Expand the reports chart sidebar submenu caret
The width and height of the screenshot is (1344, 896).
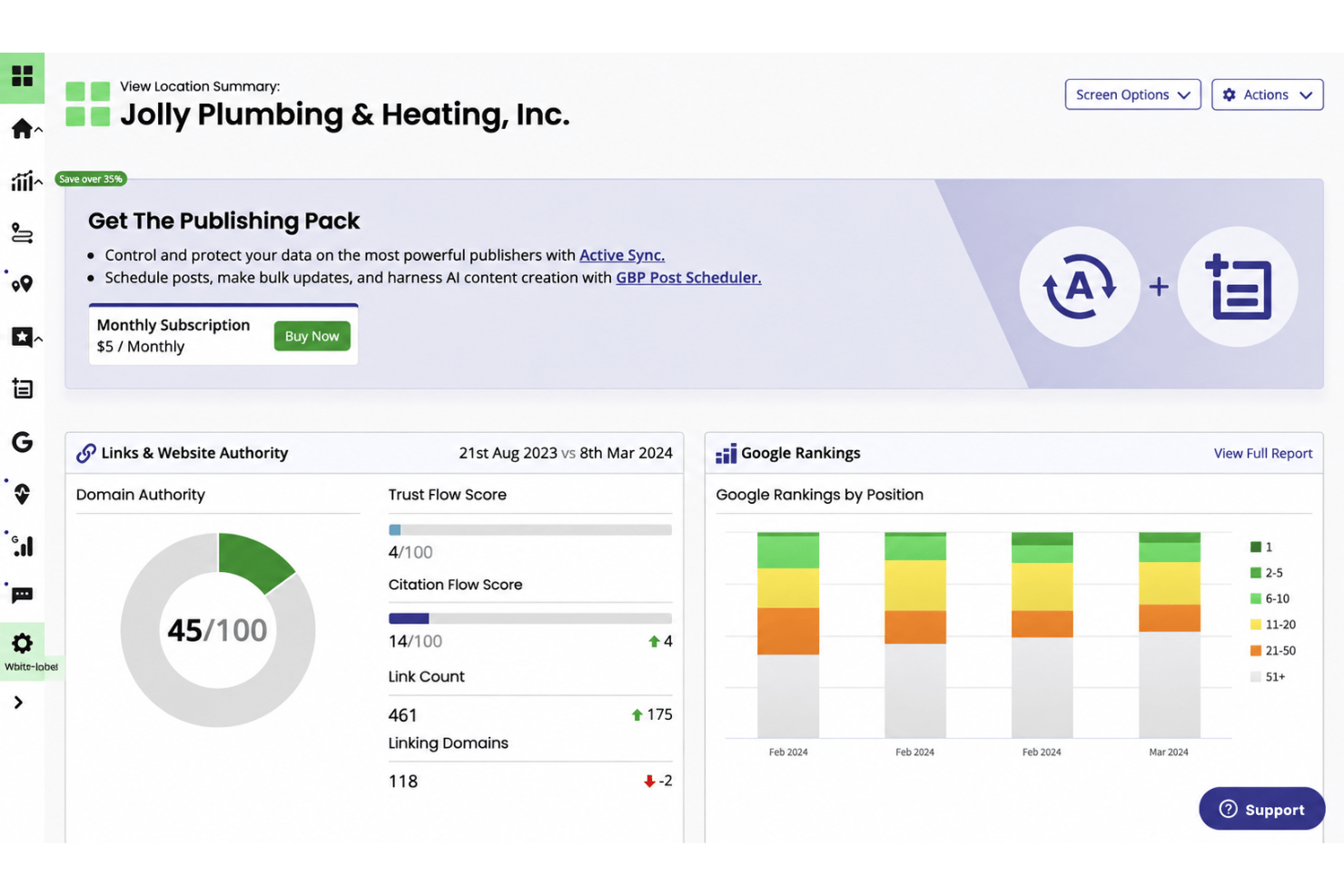(38, 182)
